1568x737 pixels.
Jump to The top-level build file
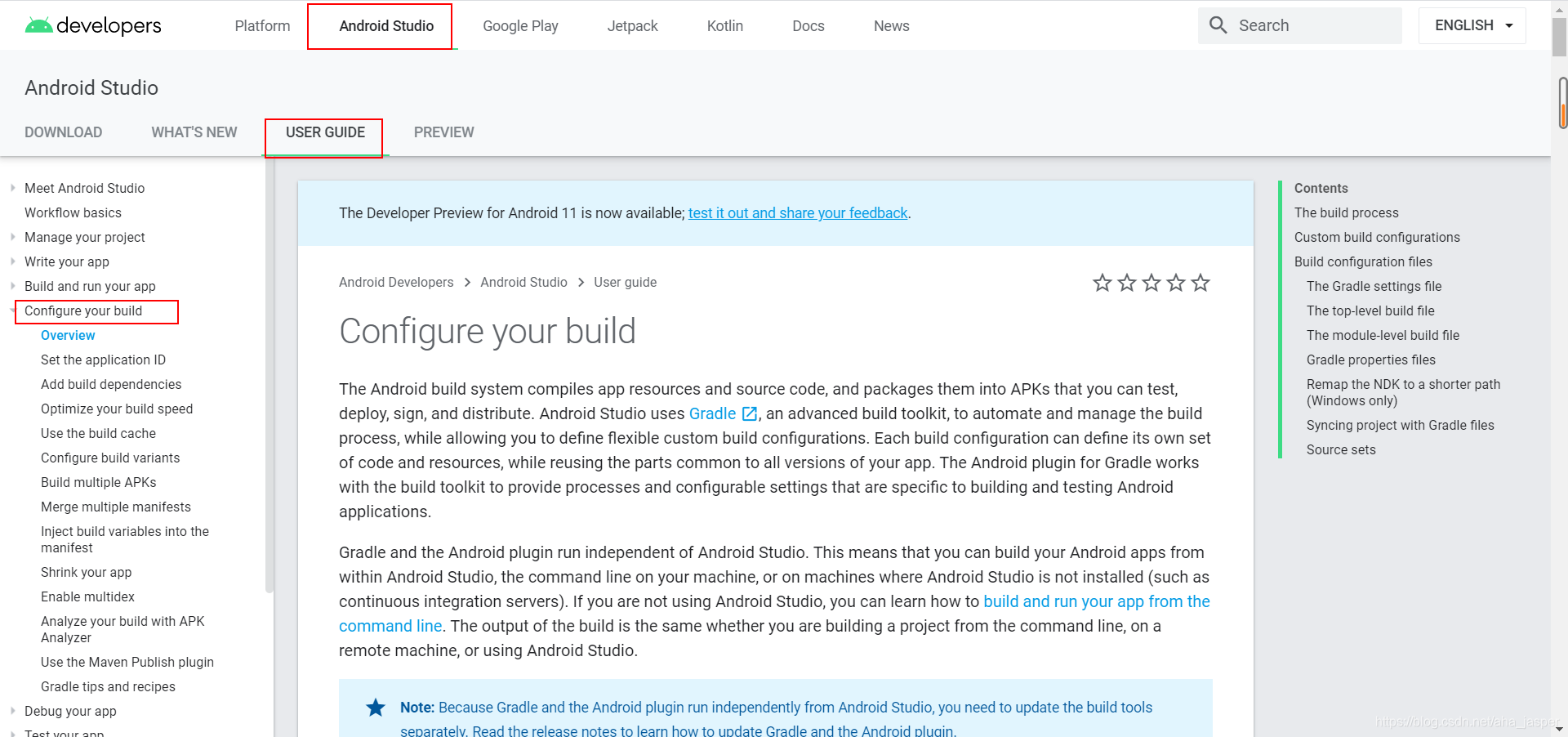pos(1370,310)
